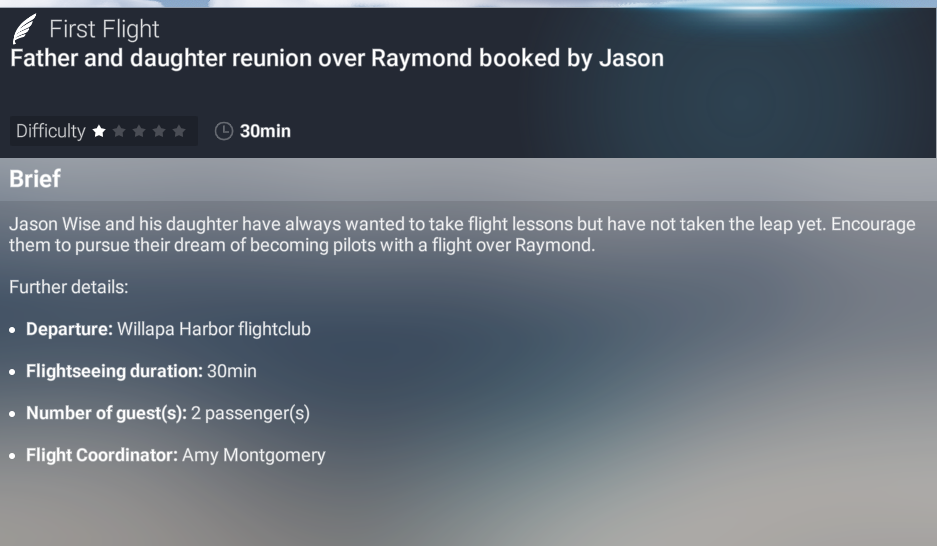Click the bullet before Flight Coordinator
Screen dimensions: 937x546
point(13,456)
